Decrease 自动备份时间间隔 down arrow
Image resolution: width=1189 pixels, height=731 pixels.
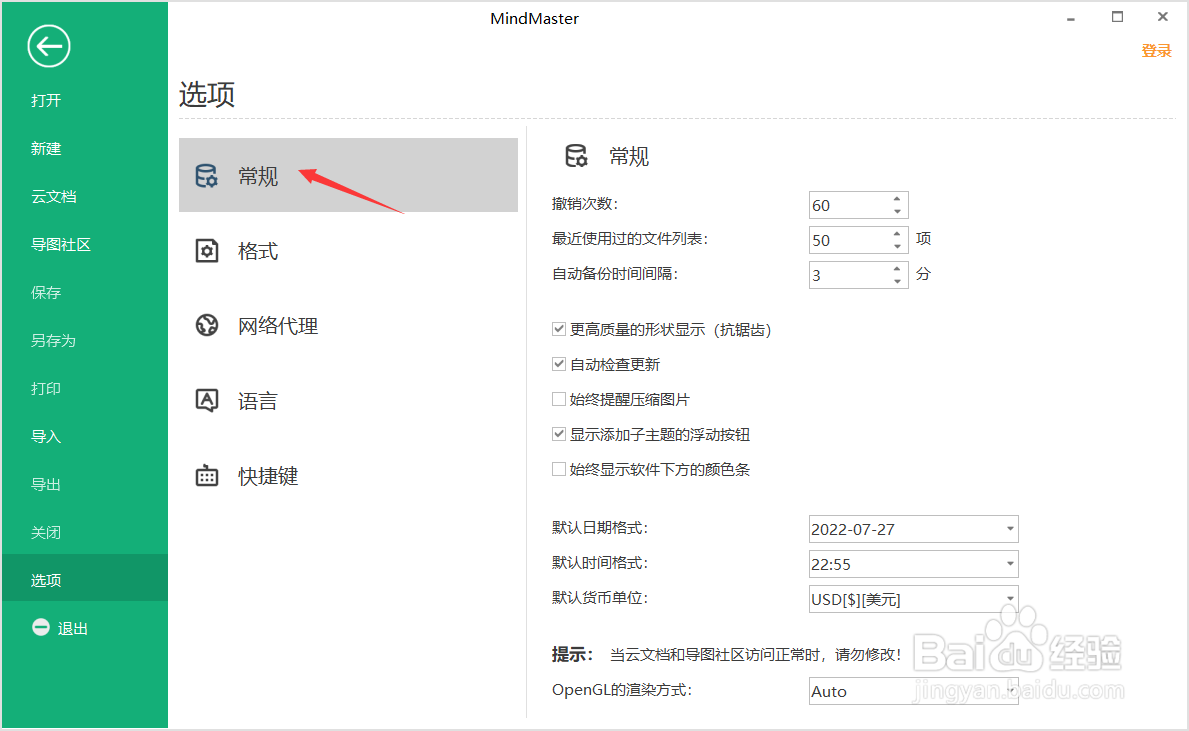tap(897, 281)
